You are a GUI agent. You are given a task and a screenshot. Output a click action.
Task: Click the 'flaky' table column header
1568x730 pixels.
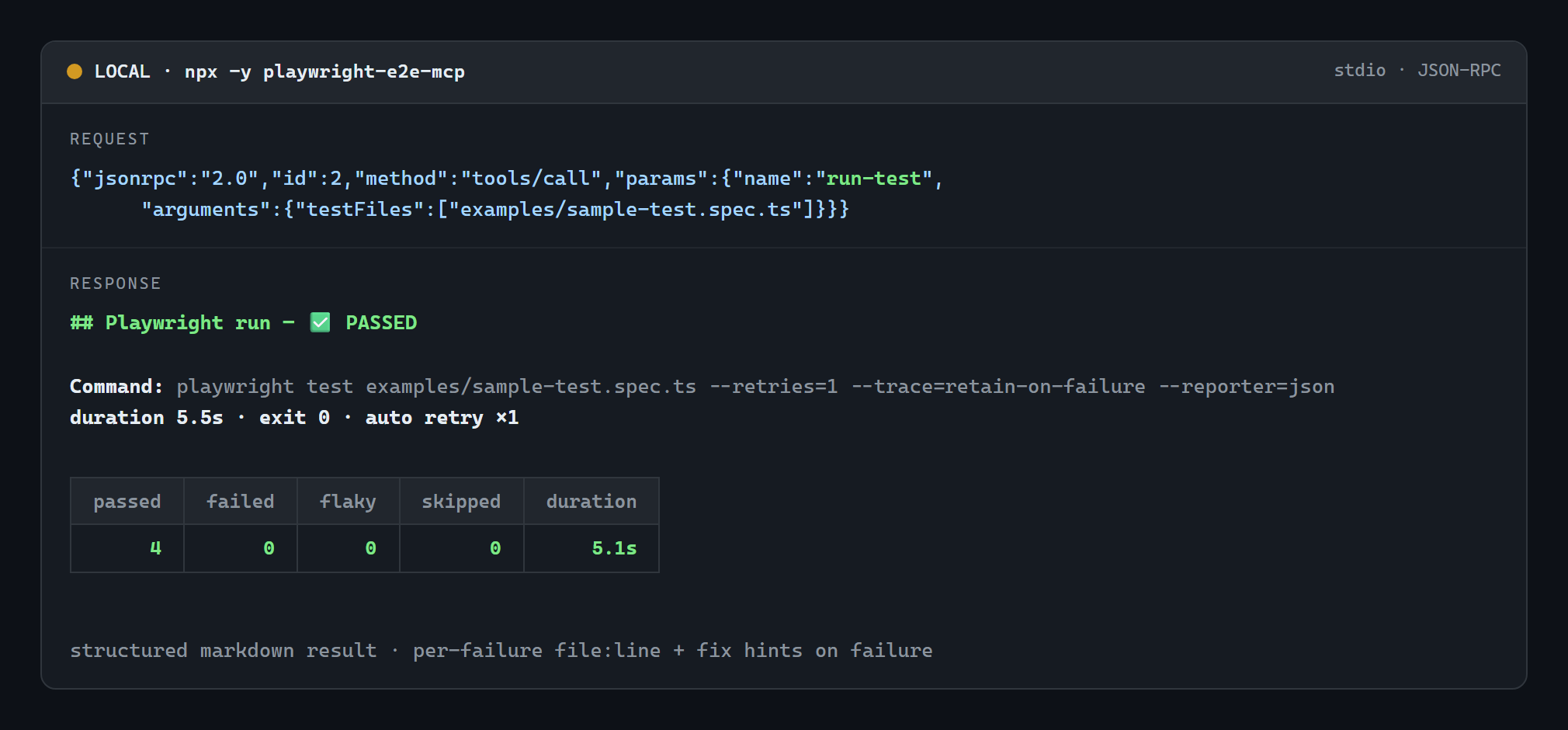pyautogui.click(x=348, y=502)
